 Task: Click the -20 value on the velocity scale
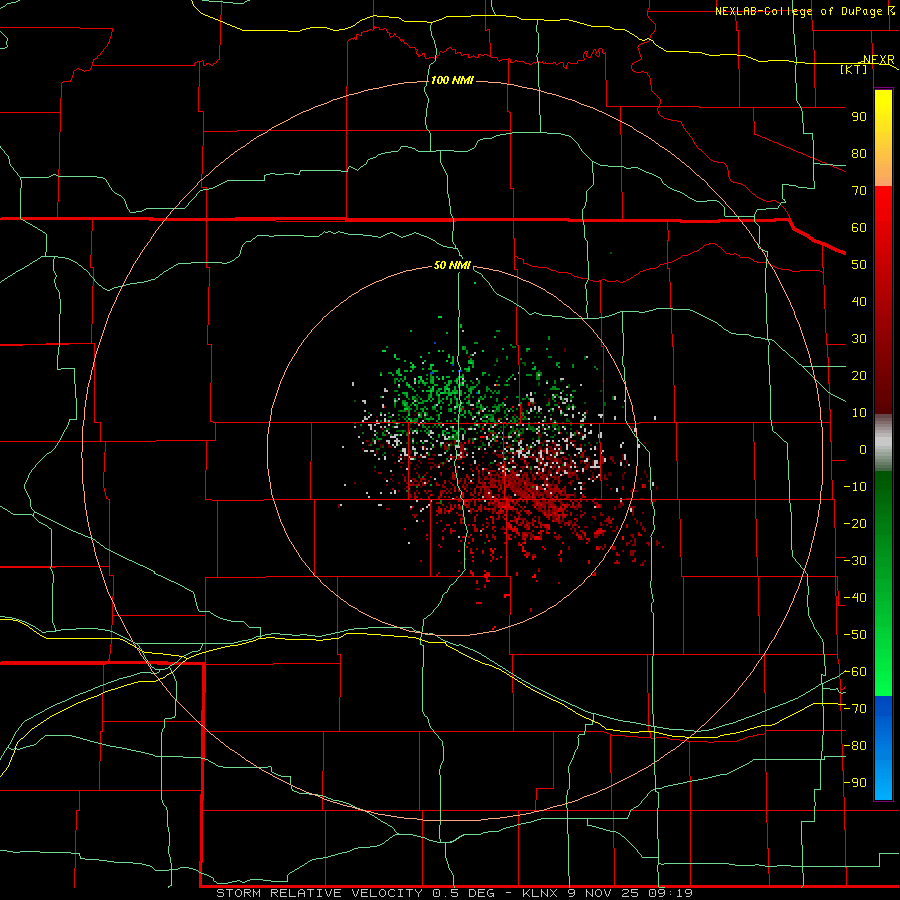(855, 524)
